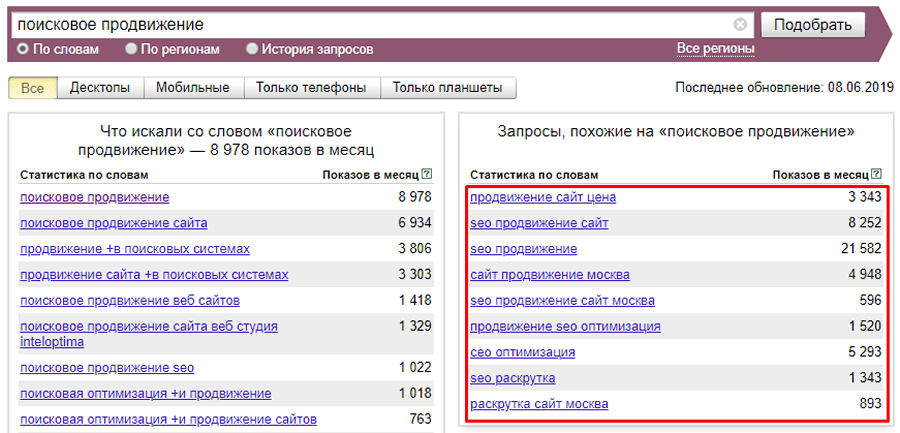Open the 'поисковое продвижение seo' link

pos(100,368)
